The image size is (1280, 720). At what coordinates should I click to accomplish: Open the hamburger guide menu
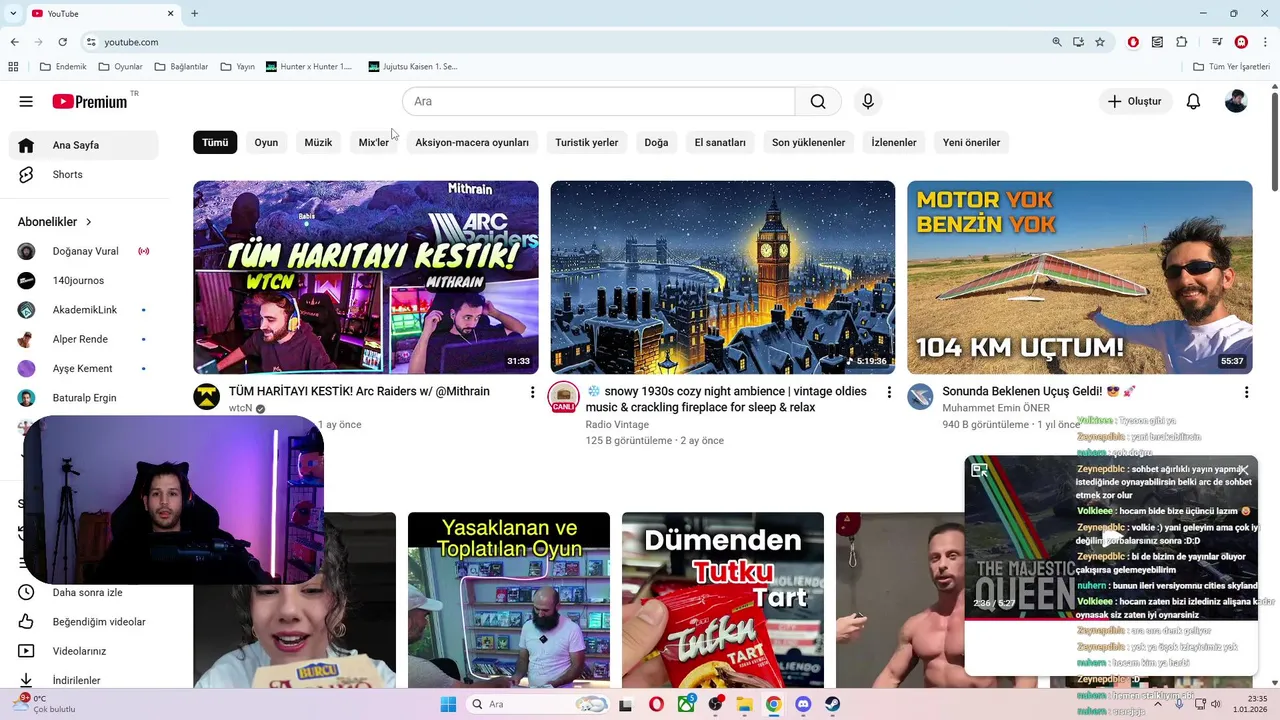[x=26, y=101]
